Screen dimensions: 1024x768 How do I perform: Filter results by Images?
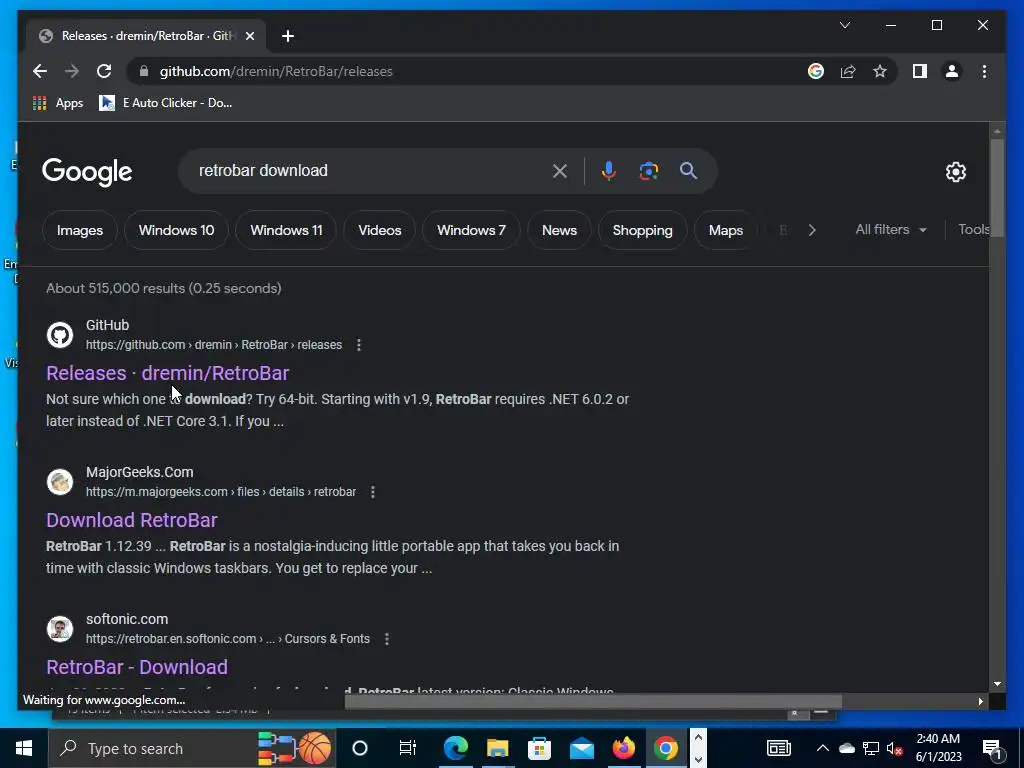point(80,230)
